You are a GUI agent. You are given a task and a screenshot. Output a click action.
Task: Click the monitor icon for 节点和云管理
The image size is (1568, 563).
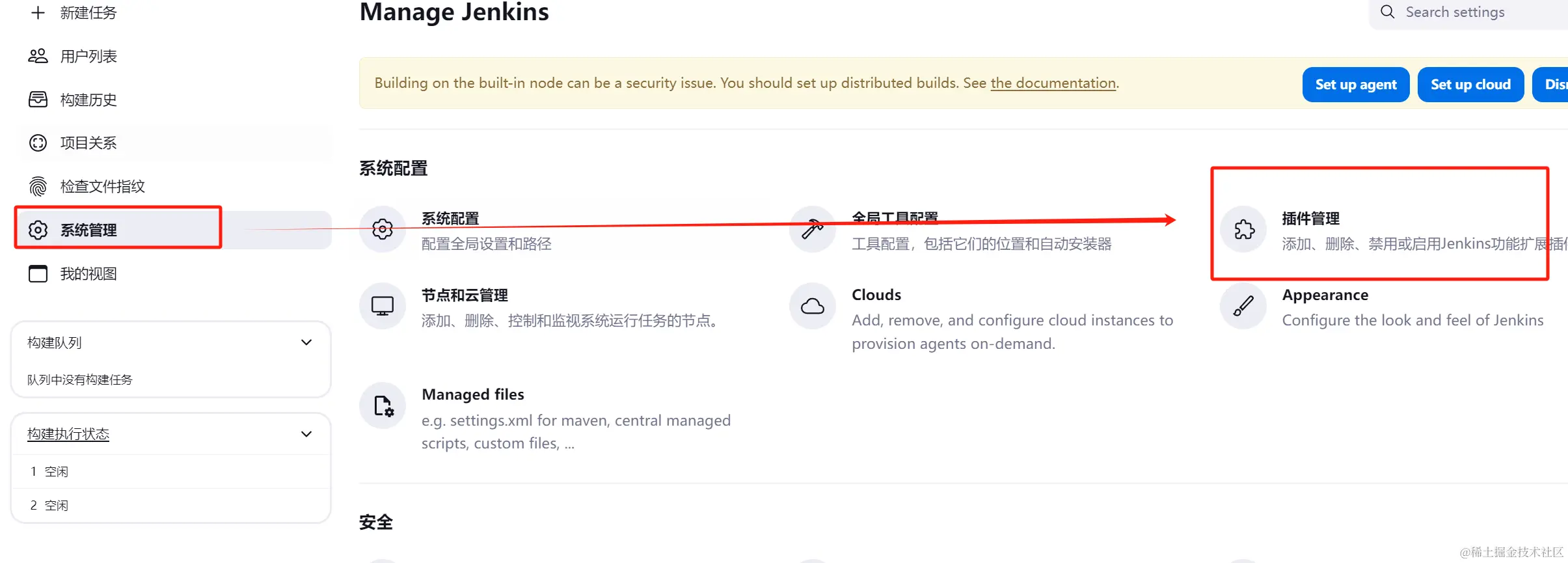[383, 306]
